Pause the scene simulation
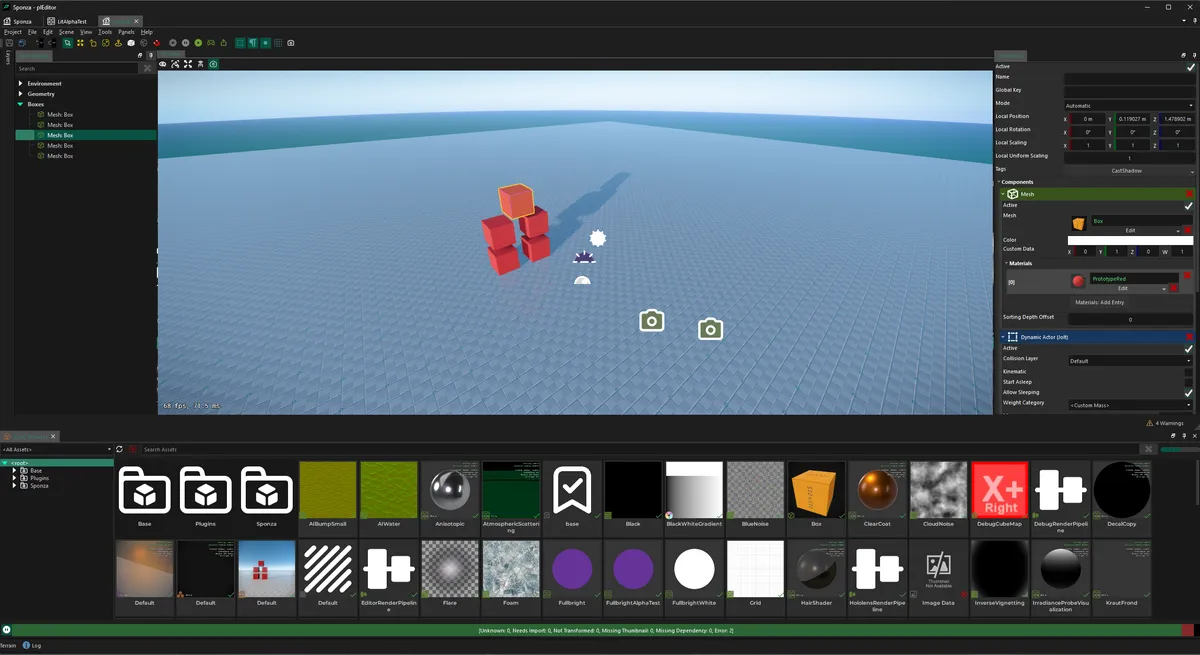The height and width of the screenshot is (655, 1200). tap(185, 43)
